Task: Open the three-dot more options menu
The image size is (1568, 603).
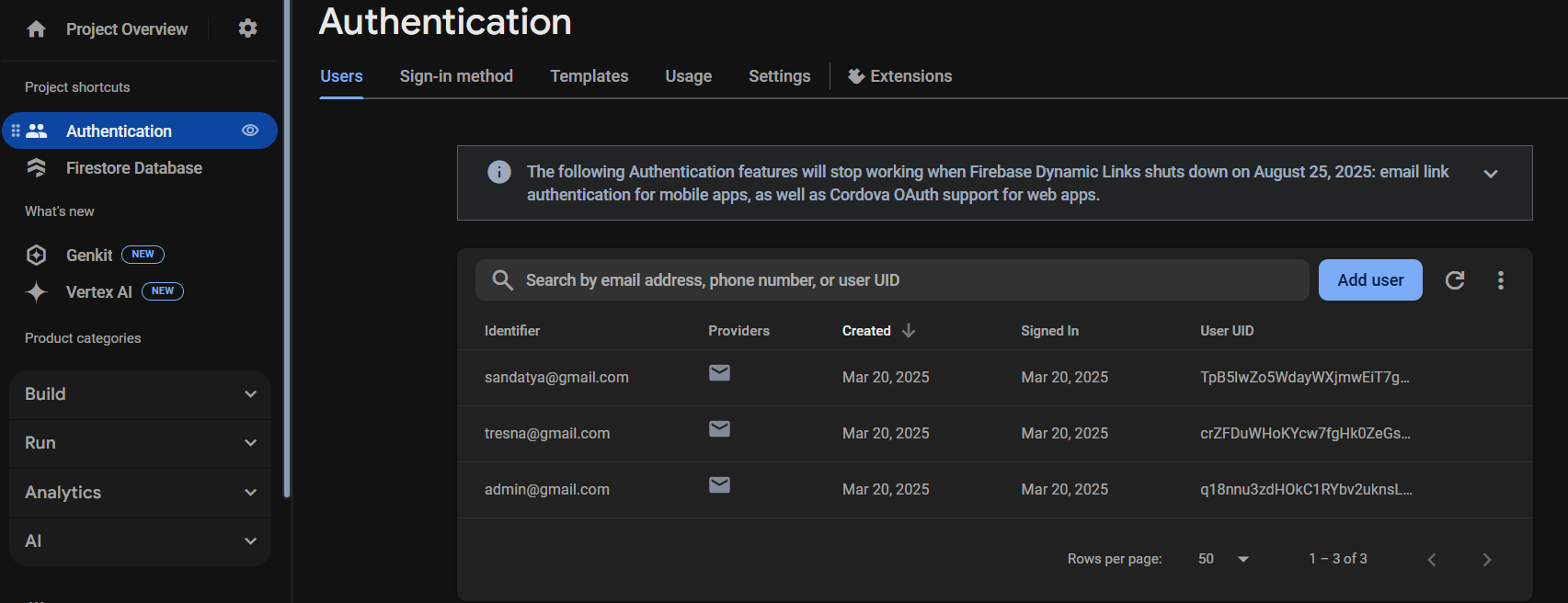Action: pyautogui.click(x=1501, y=280)
